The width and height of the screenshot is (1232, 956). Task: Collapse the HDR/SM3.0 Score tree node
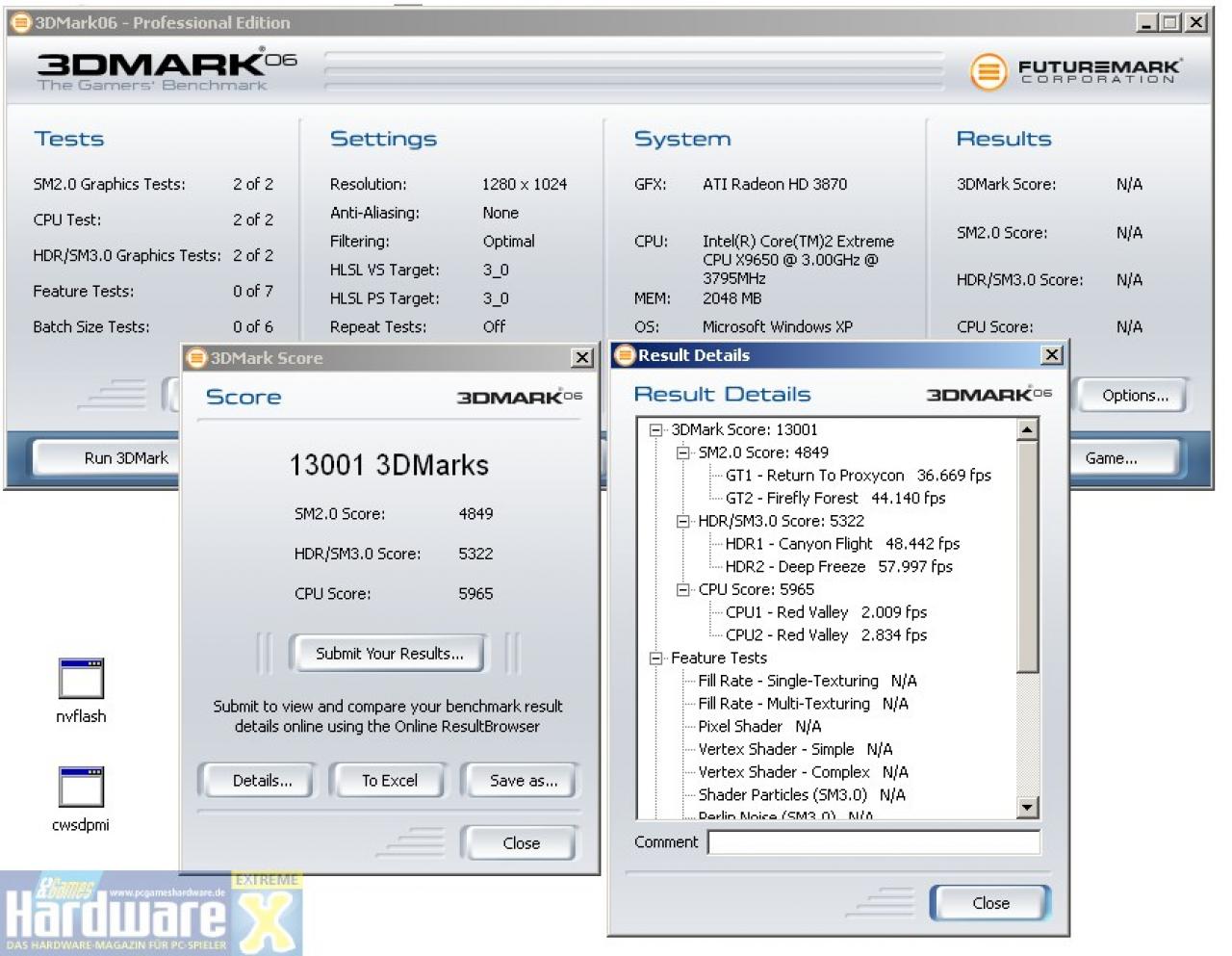pos(683,522)
